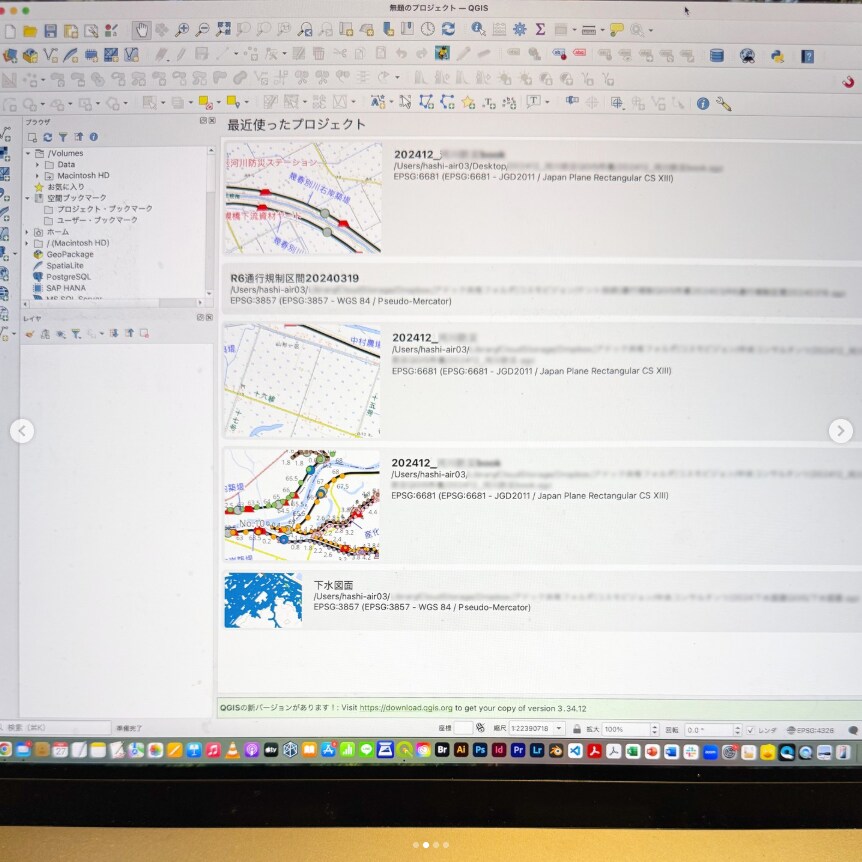Screen dimensions: 862x862
Task: Open the Processing Toolbox gear icon
Action: (x=520, y=29)
